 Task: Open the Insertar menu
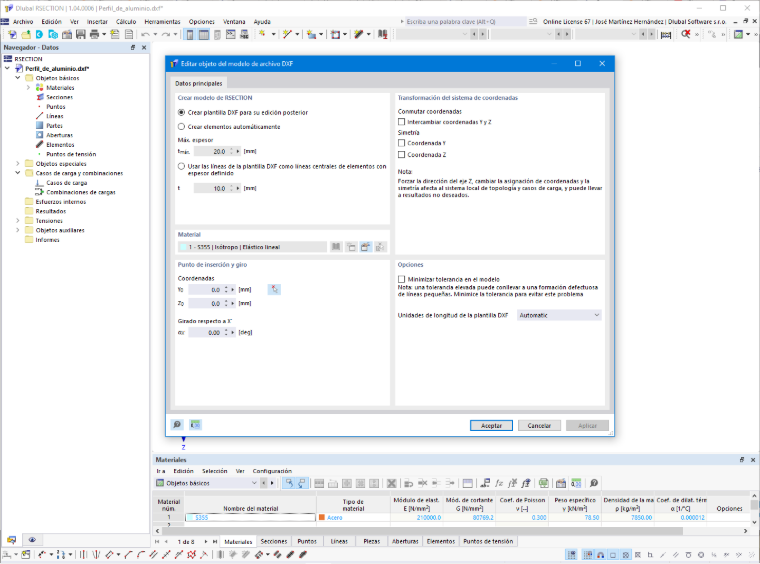97,22
